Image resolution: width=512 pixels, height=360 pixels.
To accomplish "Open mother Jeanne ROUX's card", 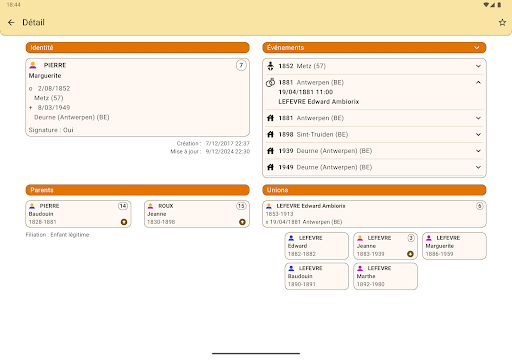I will 197,214.
